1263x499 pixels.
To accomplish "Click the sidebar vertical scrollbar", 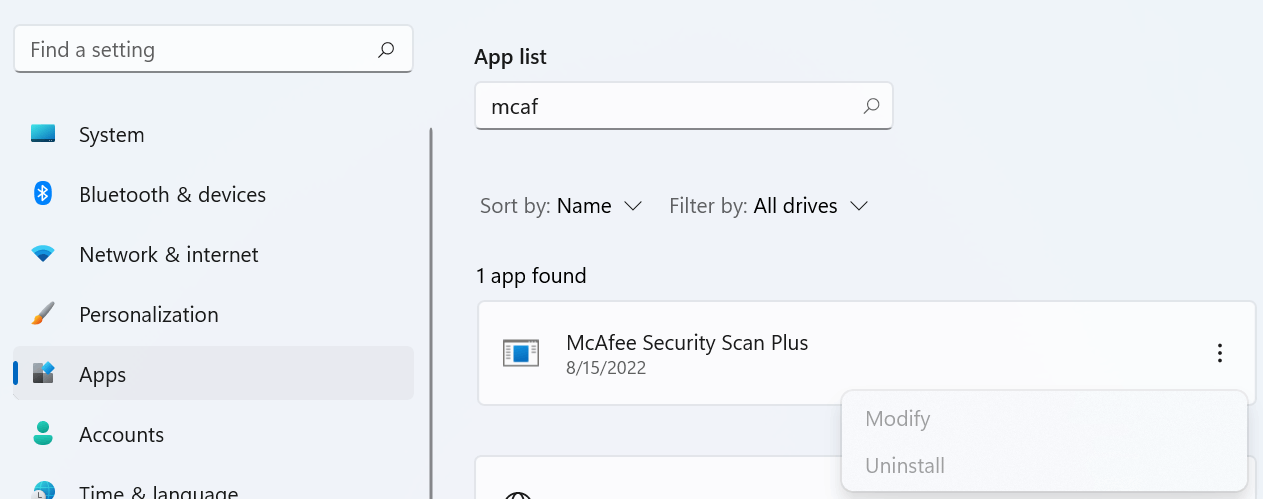I will pos(431,312).
